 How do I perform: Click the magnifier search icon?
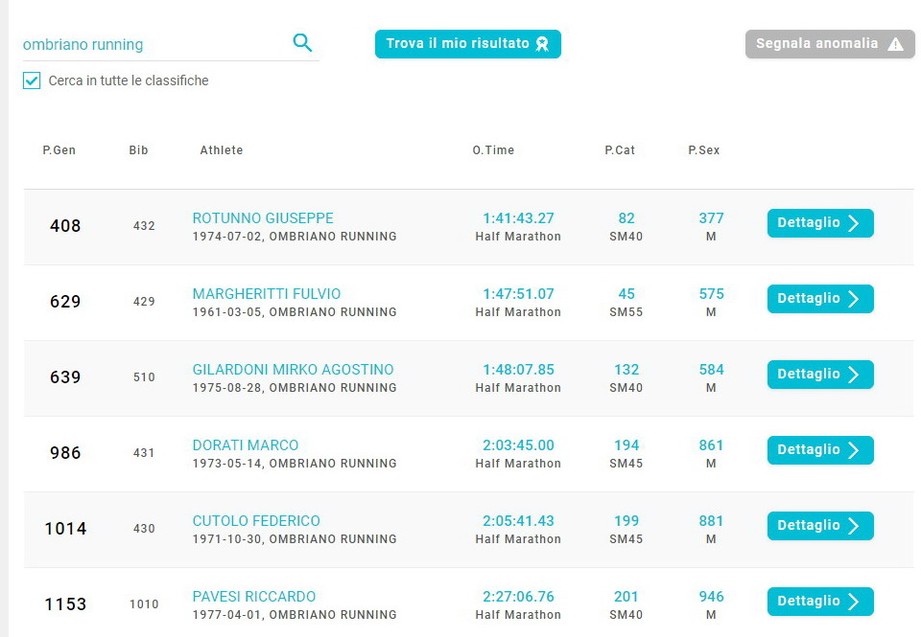coord(302,43)
